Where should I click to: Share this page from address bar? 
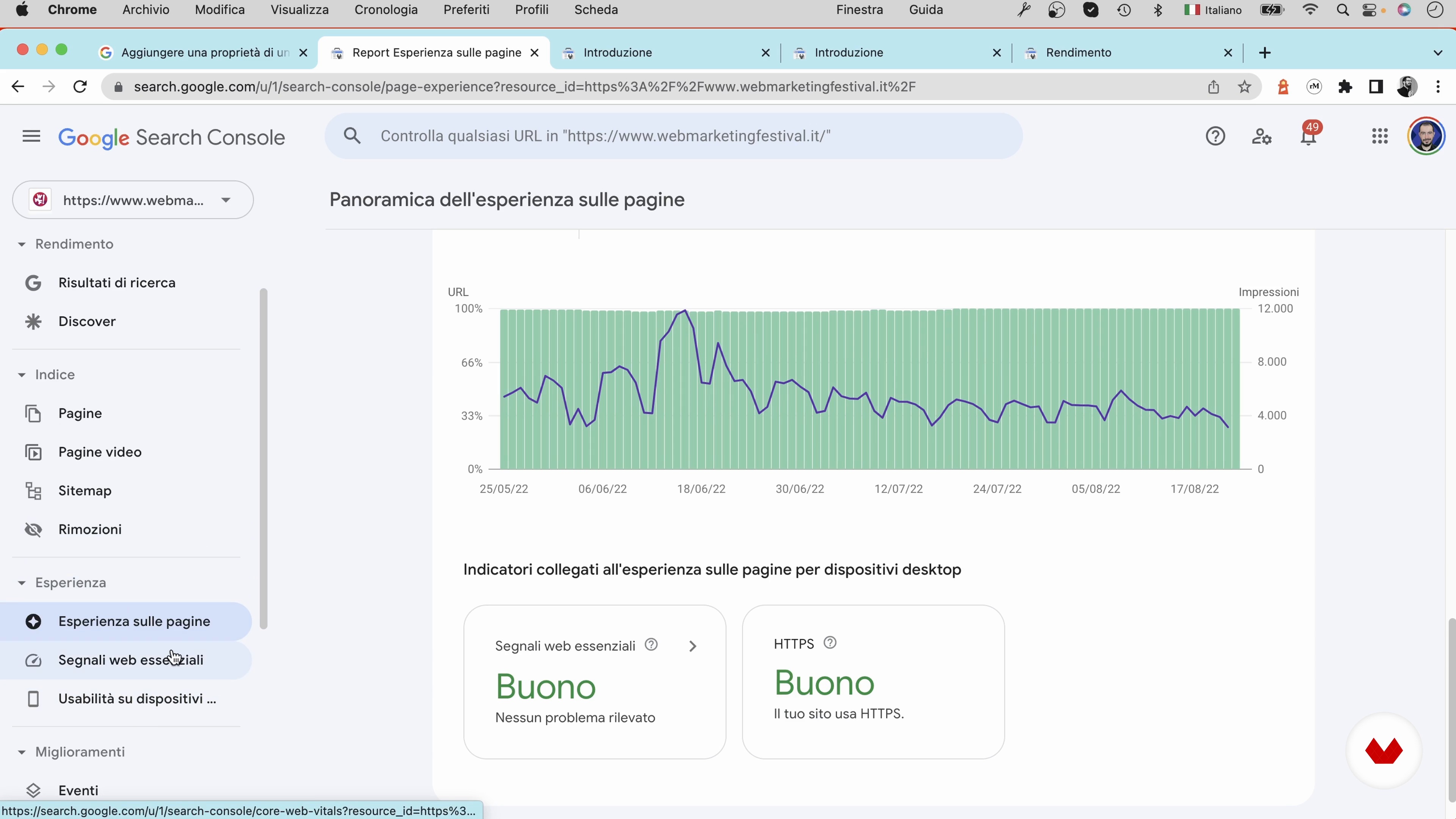pyautogui.click(x=1213, y=86)
